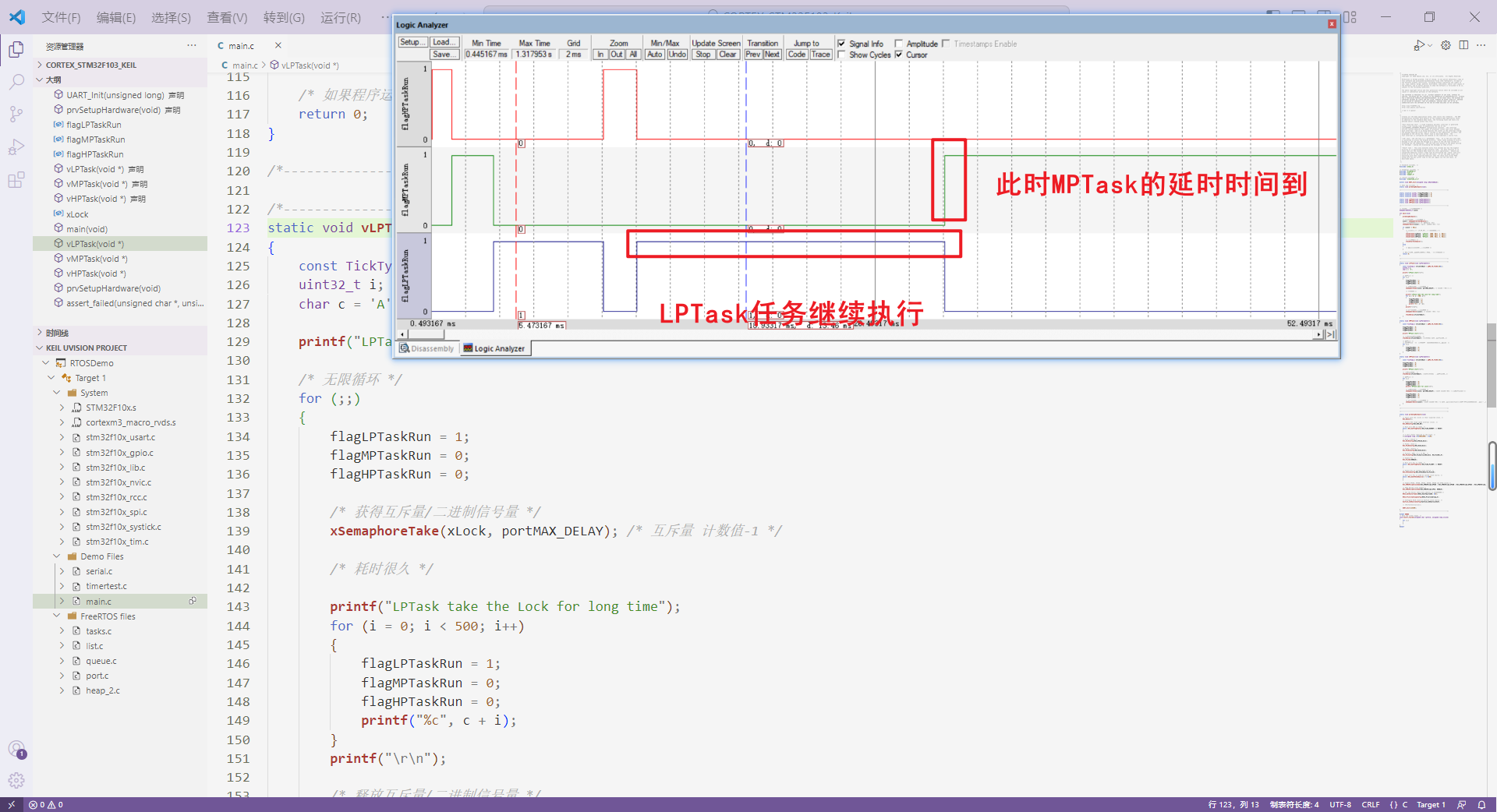This screenshot has height=812, width=1497.
Task: Open the 编辑(E) menu
Action: point(116,17)
